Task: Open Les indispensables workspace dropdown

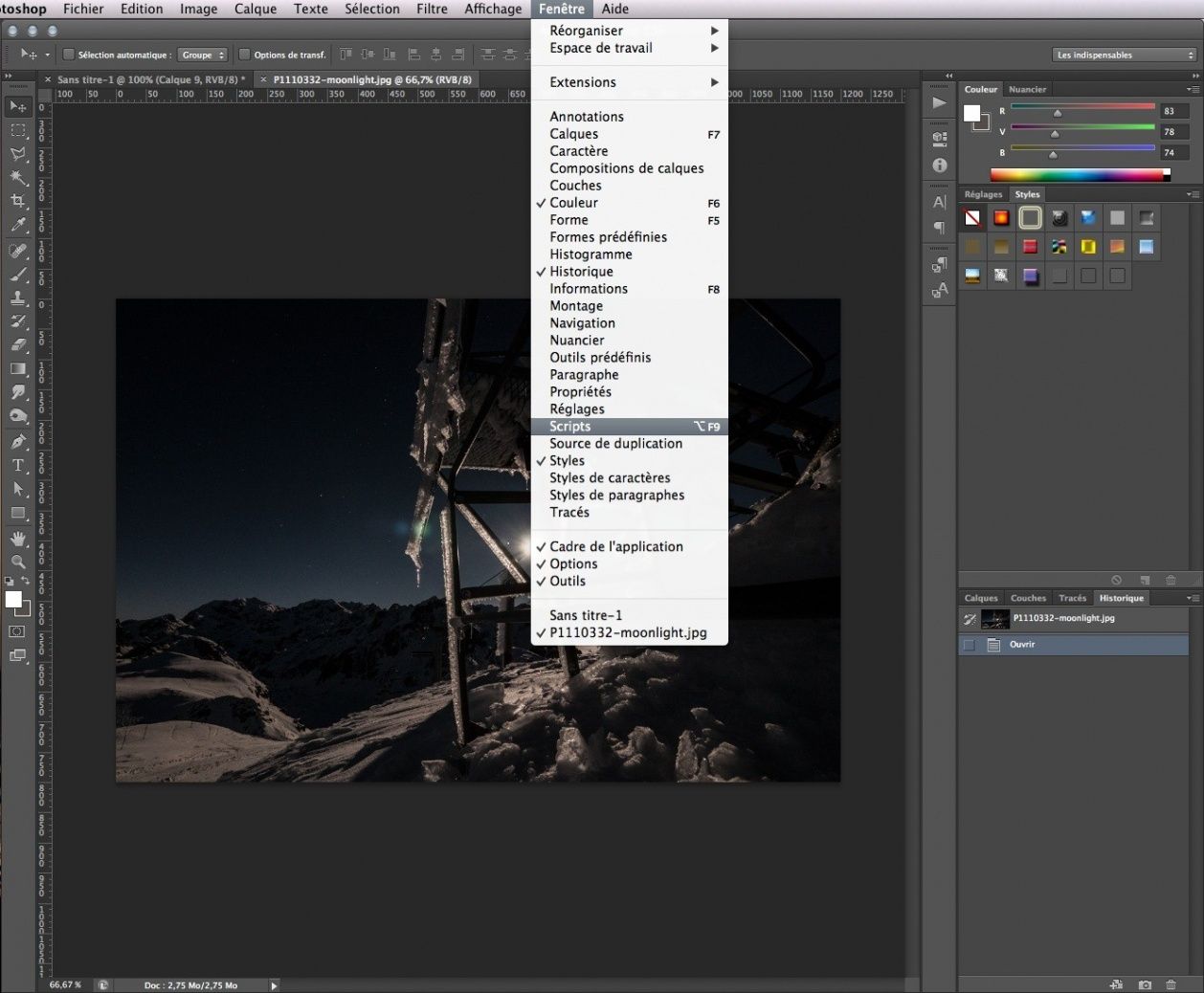Action: click(x=1124, y=55)
